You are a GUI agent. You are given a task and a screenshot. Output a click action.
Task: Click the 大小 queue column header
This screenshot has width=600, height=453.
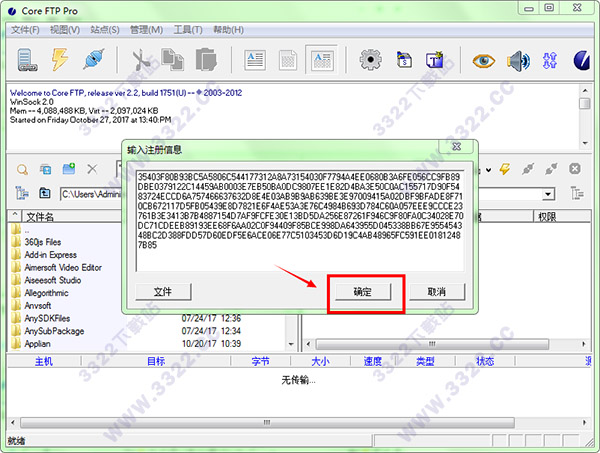pyautogui.click(x=320, y=361)
